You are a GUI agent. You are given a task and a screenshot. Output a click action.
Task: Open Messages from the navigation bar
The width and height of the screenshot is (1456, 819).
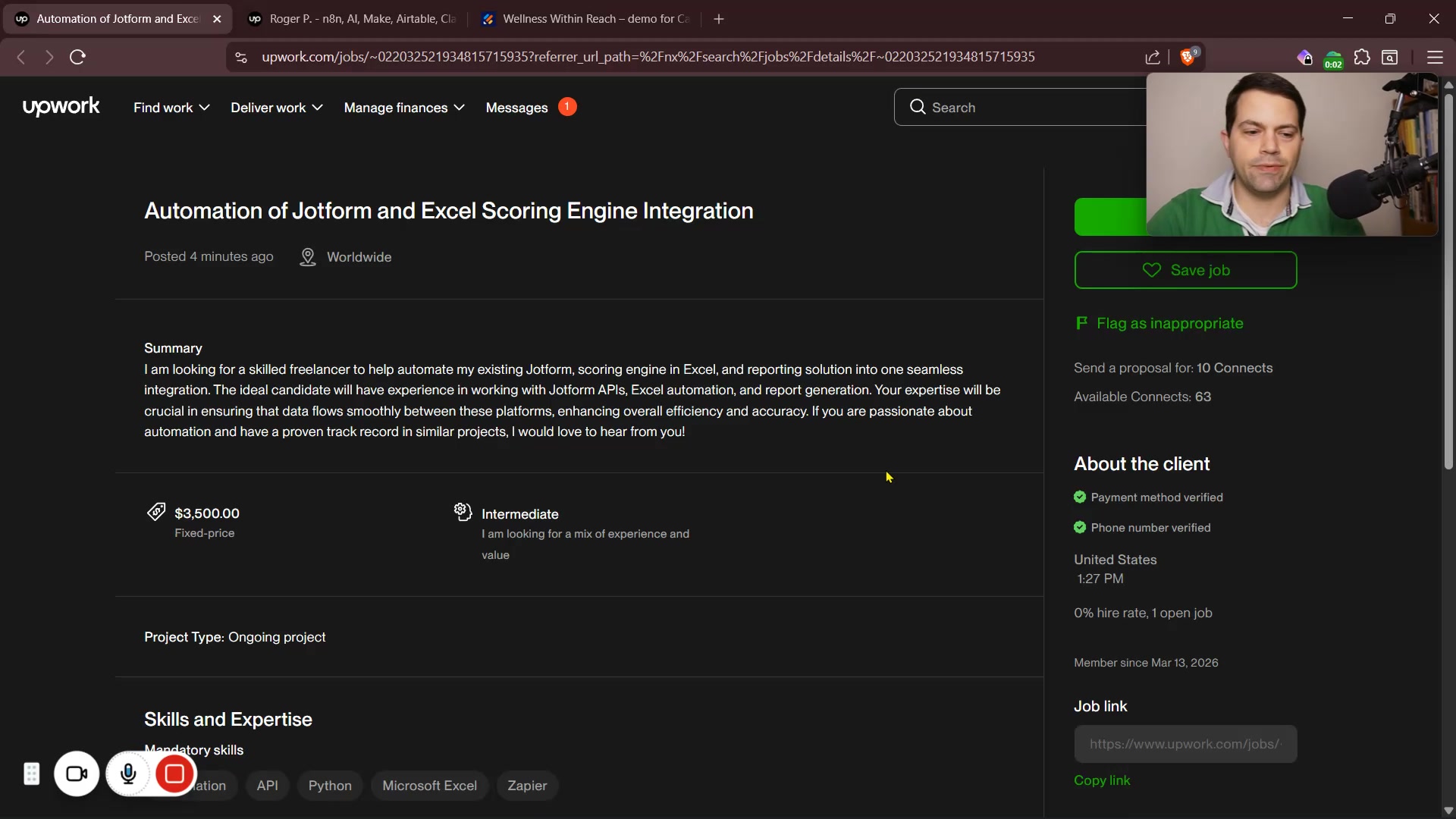click(x=516, y=108)
